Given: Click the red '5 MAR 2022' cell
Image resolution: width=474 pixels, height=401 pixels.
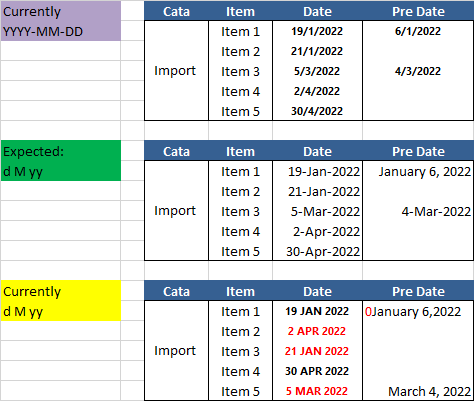Looking at the screenshot, I should [x=317, y=391].
